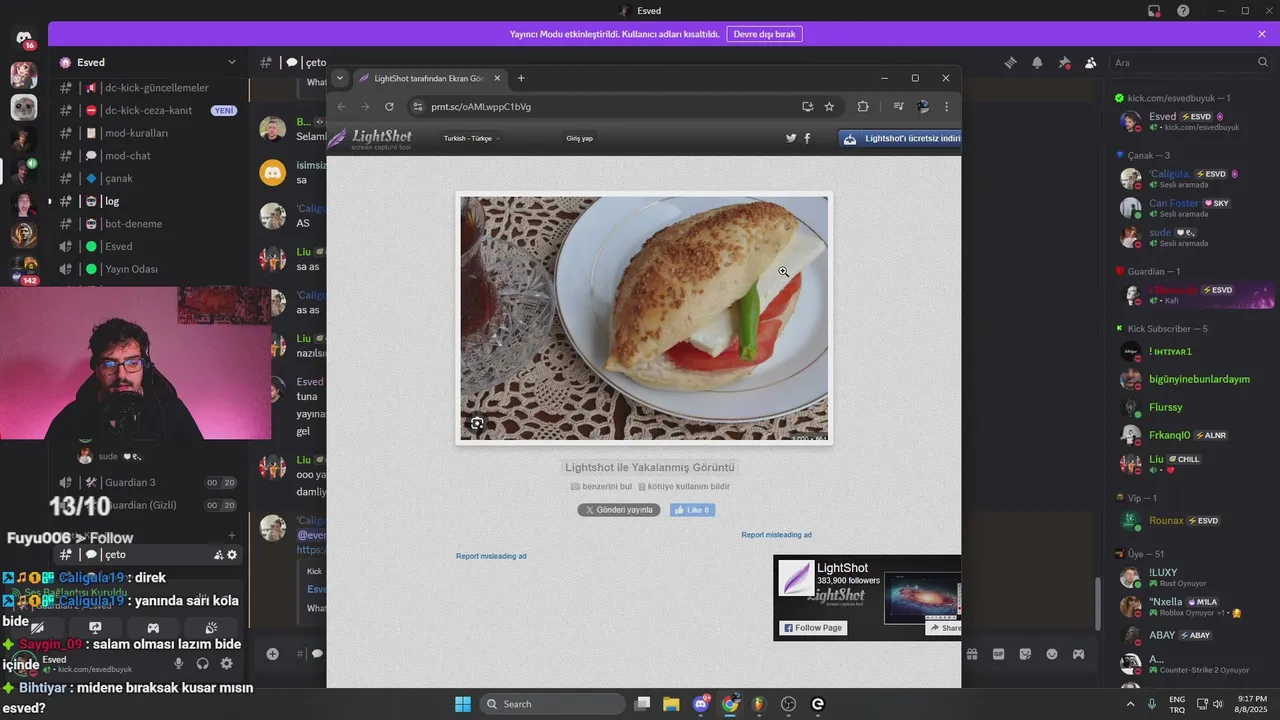Open Windows Start menu
The image size is (1280, 720).
point(463,704)
